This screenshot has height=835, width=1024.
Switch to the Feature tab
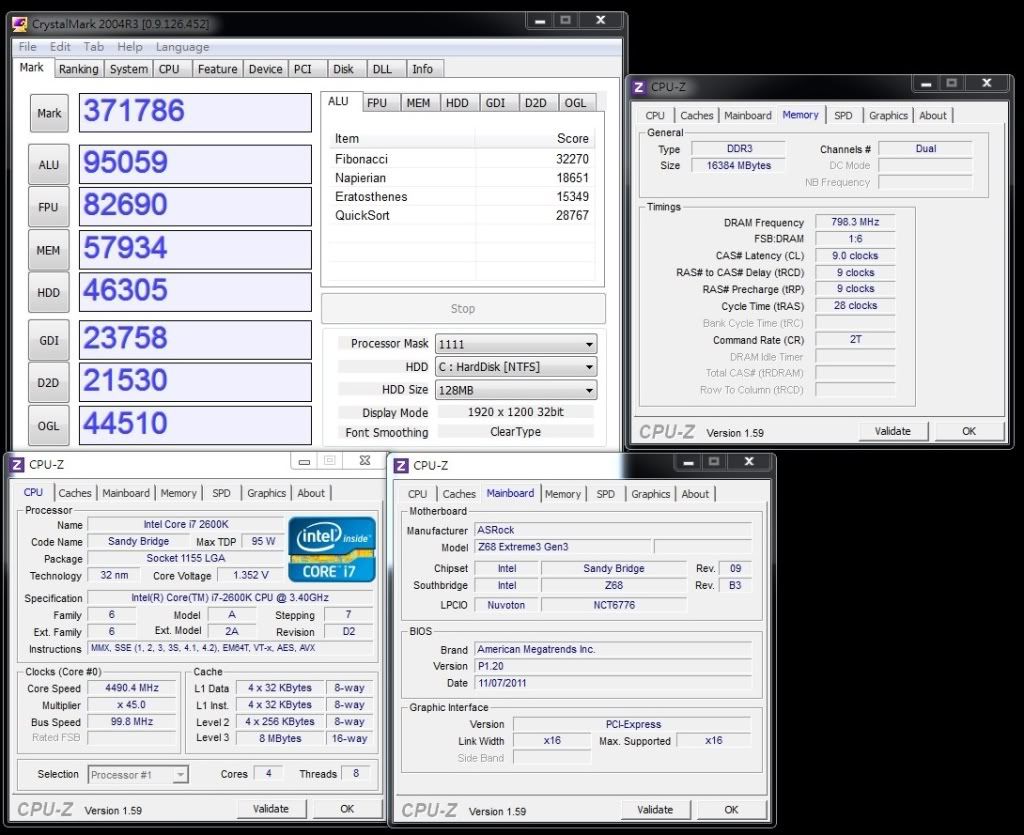(x=217, y=69)
